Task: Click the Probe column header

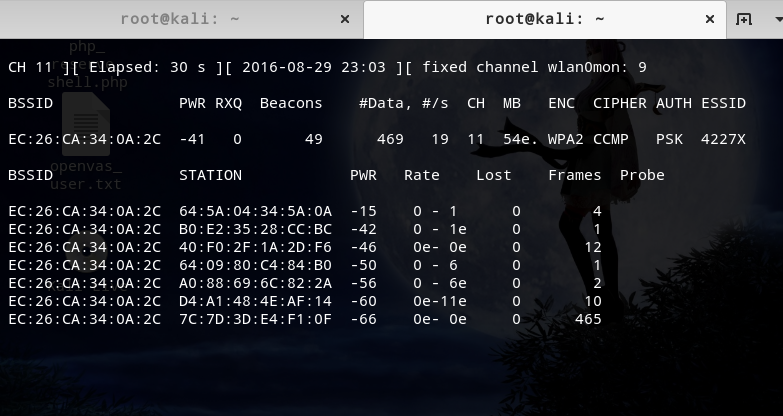Action: 642,175
